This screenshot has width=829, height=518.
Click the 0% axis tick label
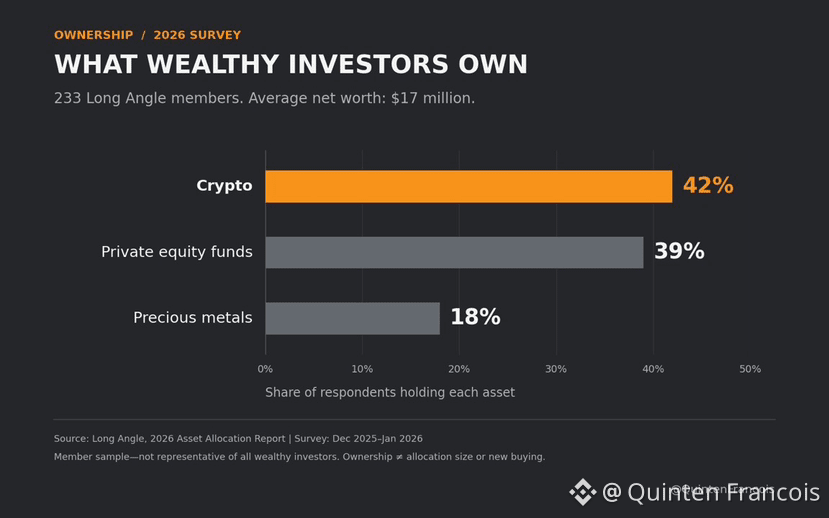[265, 369]
